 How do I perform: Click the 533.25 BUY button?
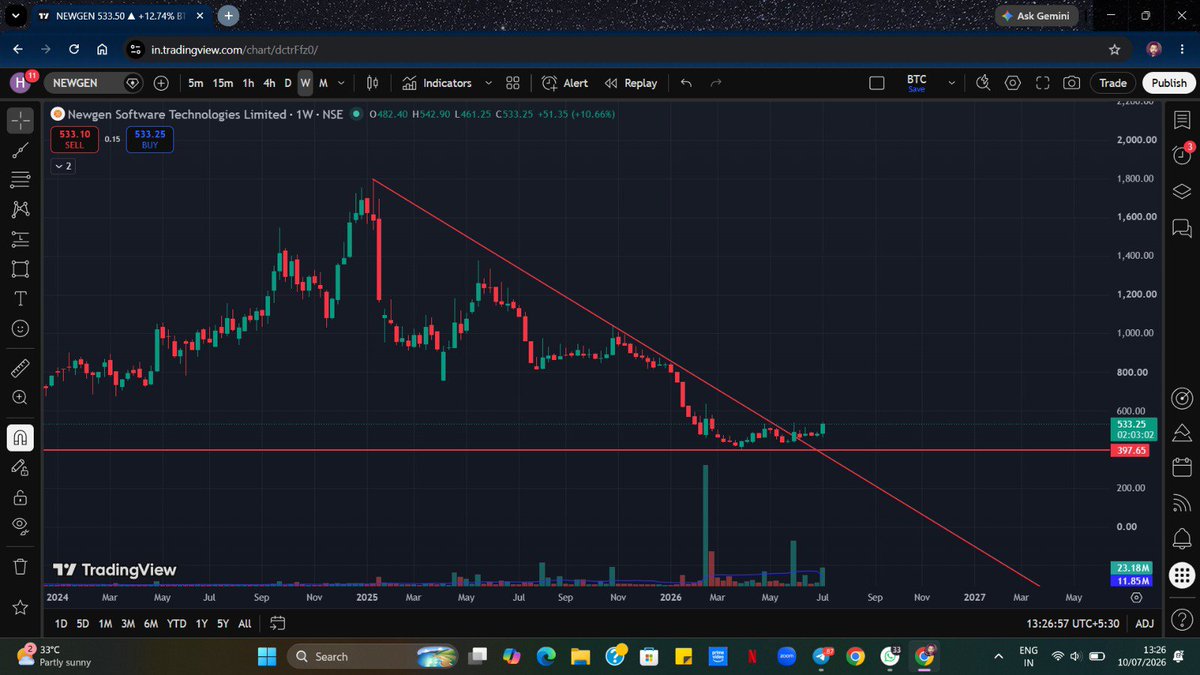(x=150, y=139)
